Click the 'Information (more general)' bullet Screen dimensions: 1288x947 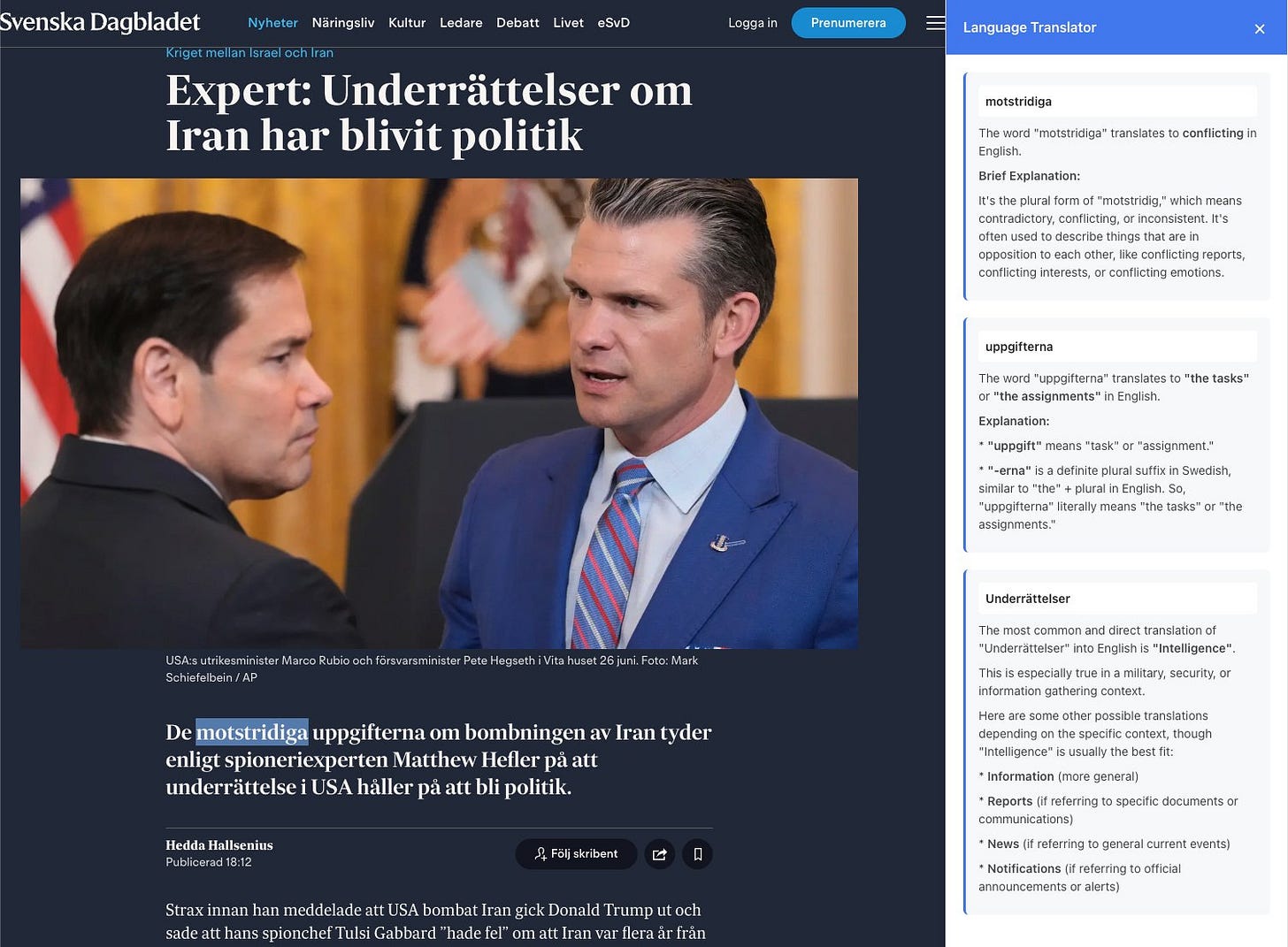[1059, 776]
